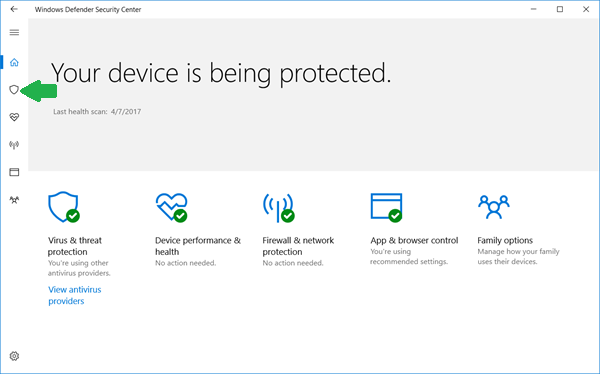Open Family options sidebar icon
Image resolution: width=600 pixels, height=374 pixels.
pyautogui.click(x=14, y=200)
